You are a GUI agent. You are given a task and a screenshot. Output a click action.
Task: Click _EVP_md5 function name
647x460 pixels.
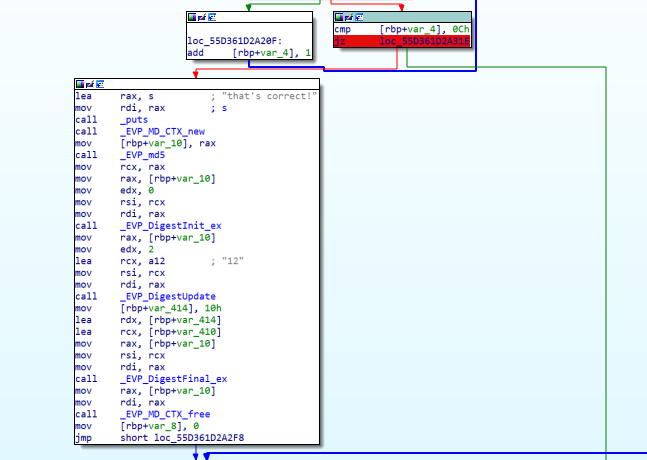(142, 155)
